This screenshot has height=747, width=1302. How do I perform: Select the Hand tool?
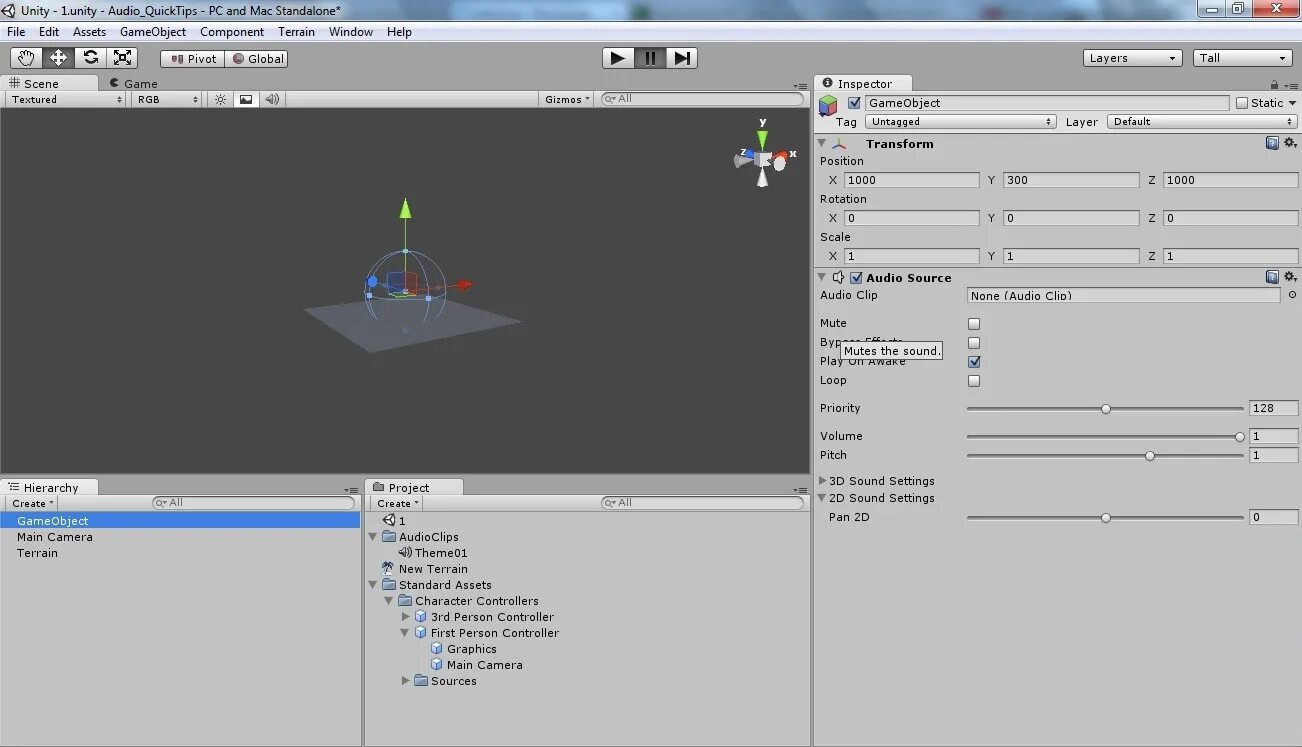26,58
